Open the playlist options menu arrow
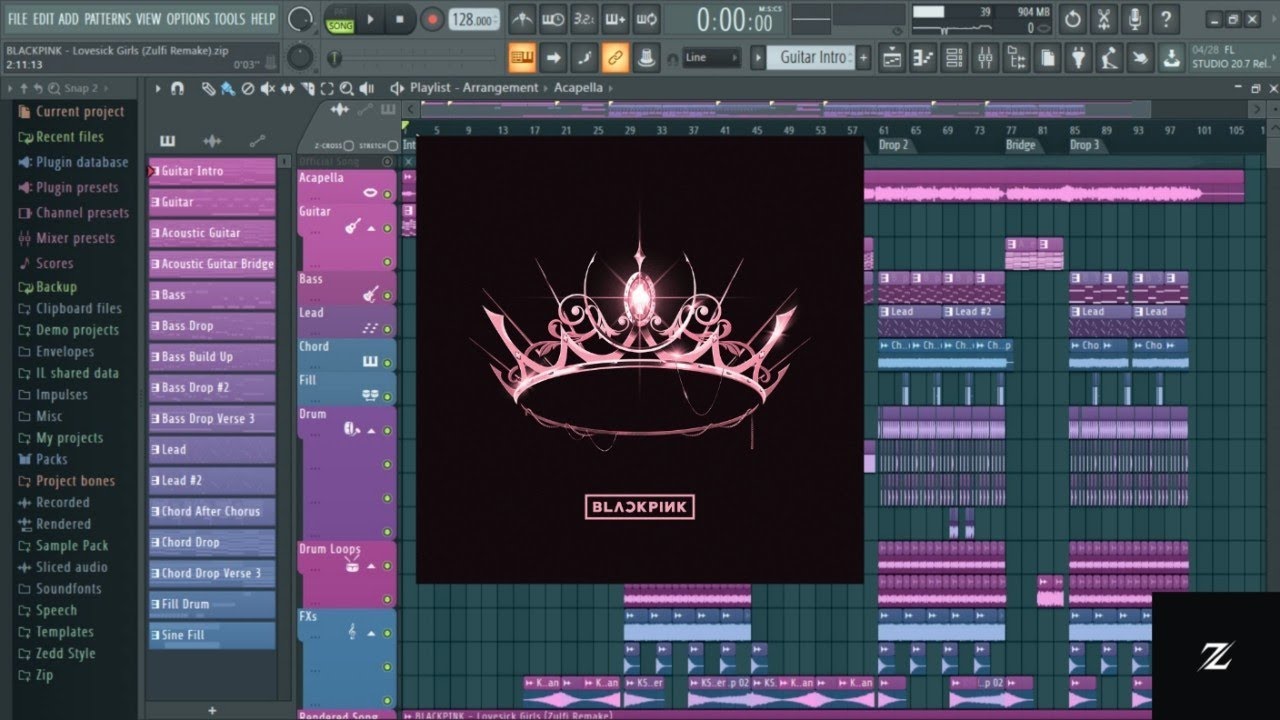 158,88
